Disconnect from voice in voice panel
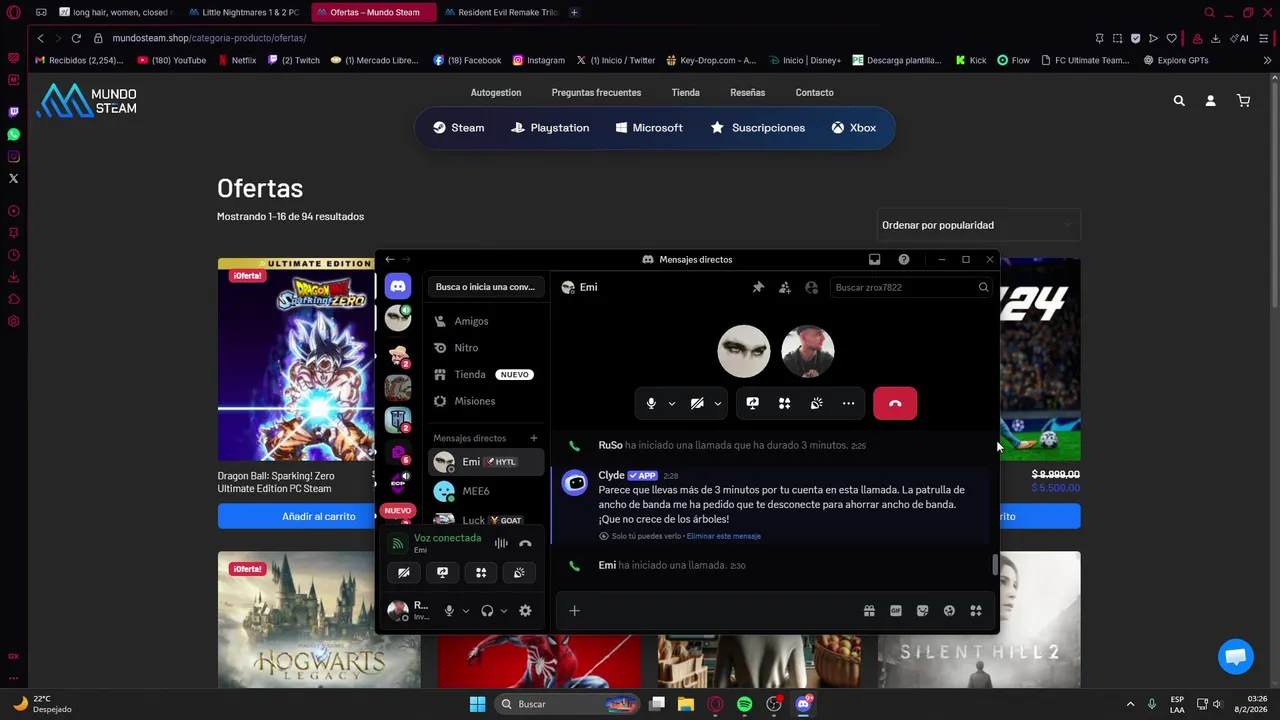The height and width of the screenshot is (720, 1280). point(525,543)
